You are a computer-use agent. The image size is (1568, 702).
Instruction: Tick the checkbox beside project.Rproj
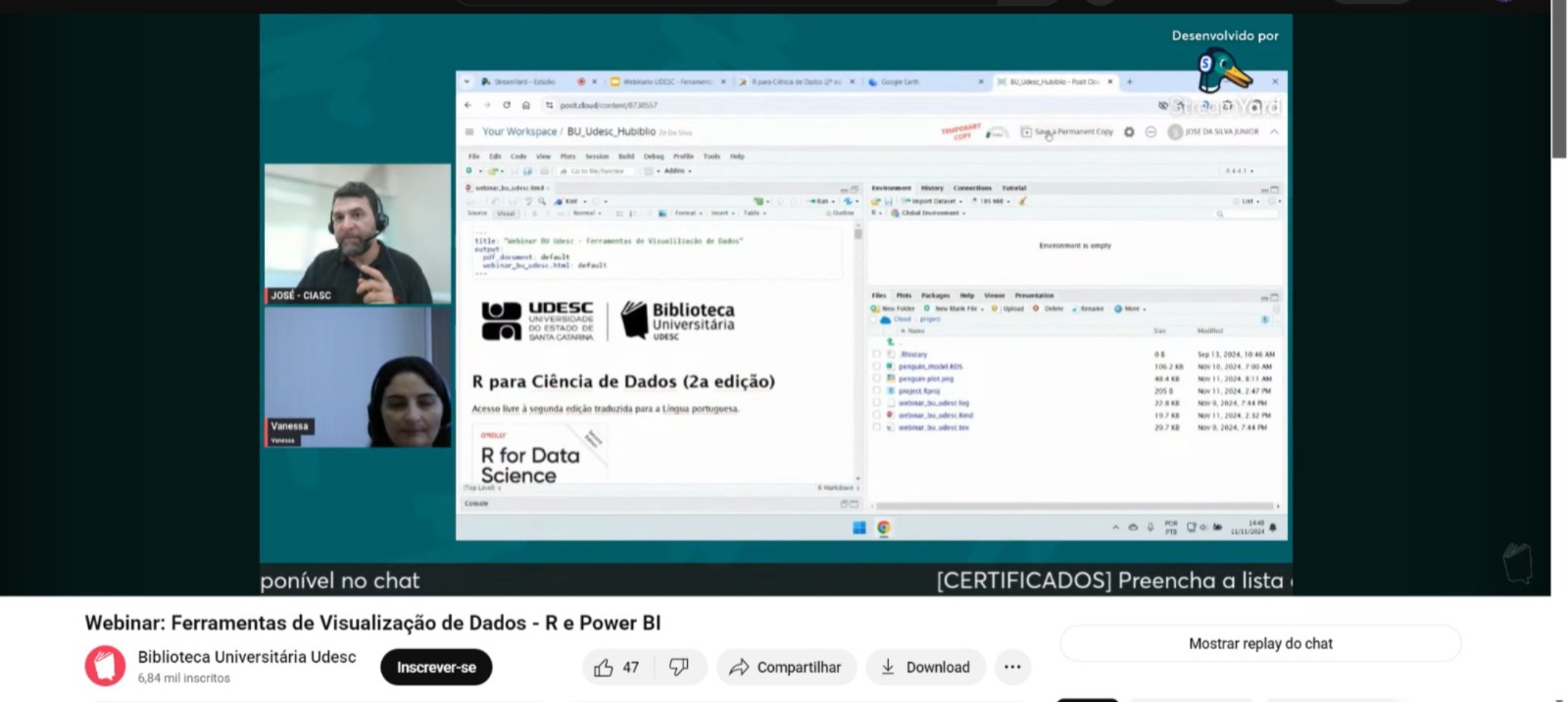click(877, 391)
